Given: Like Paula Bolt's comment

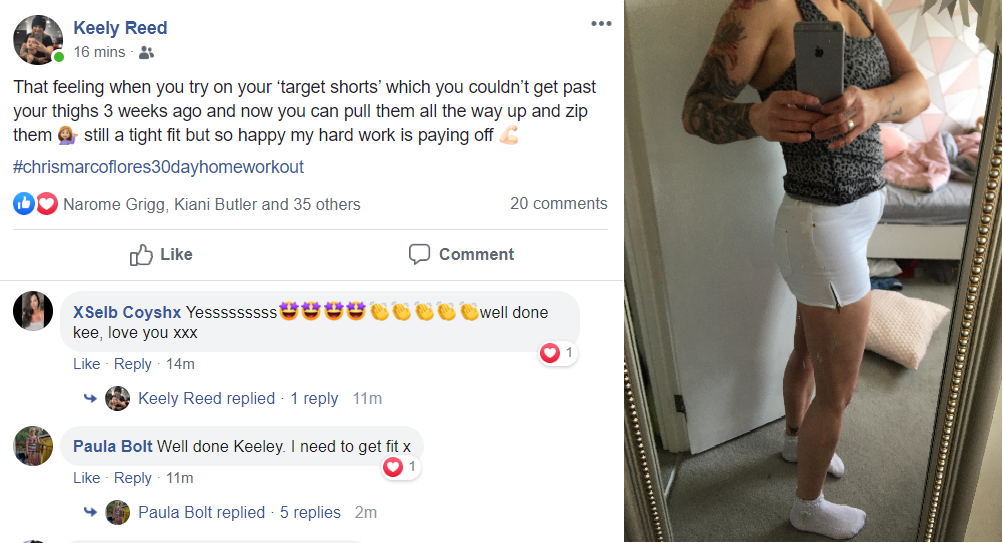Looking at the screenshot, I should click(x=86, y=478).
